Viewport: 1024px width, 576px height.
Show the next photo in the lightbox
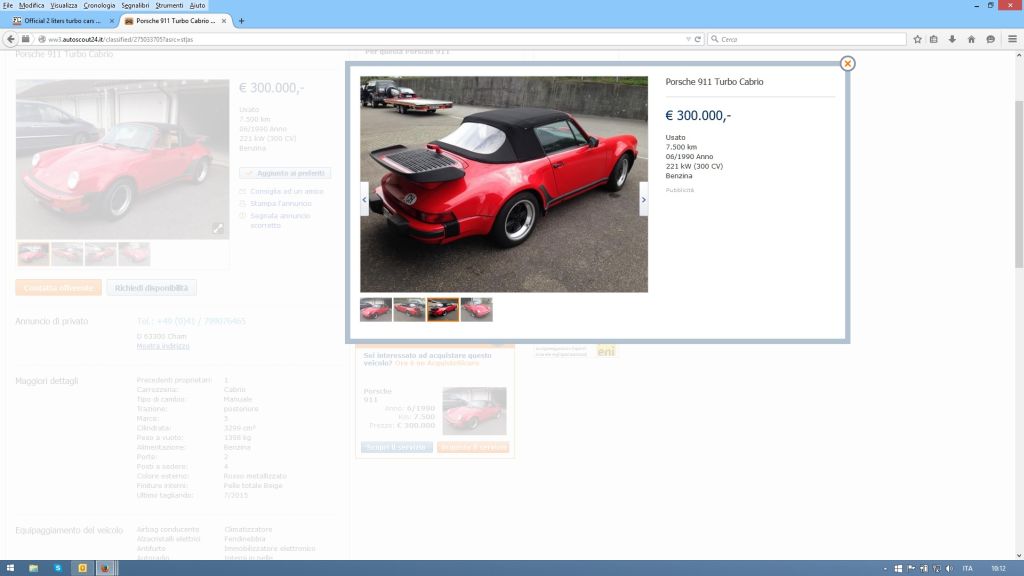643,199
